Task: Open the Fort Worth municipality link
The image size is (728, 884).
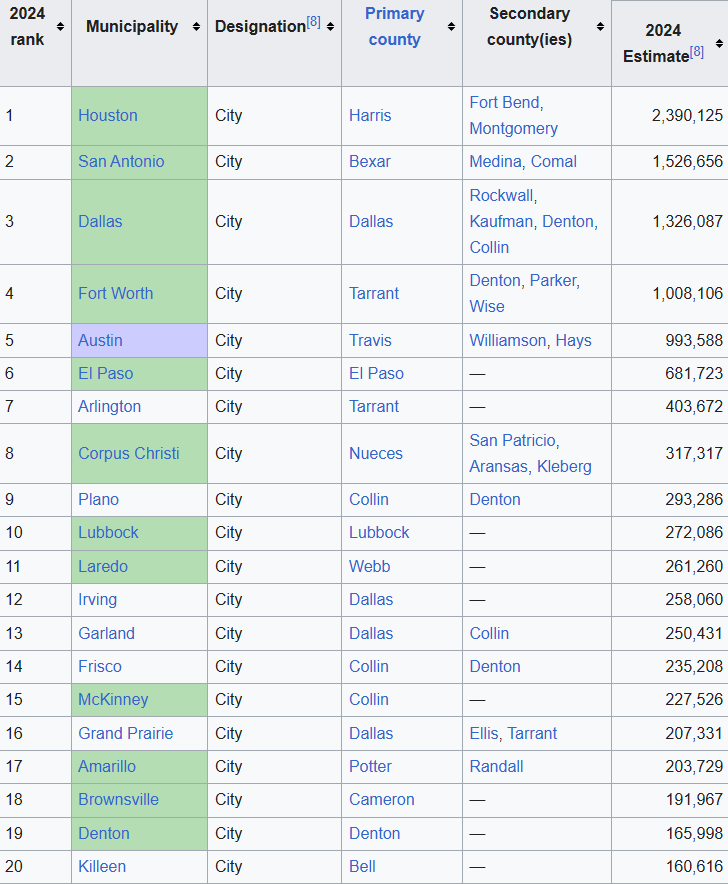Action: [116, 294]
